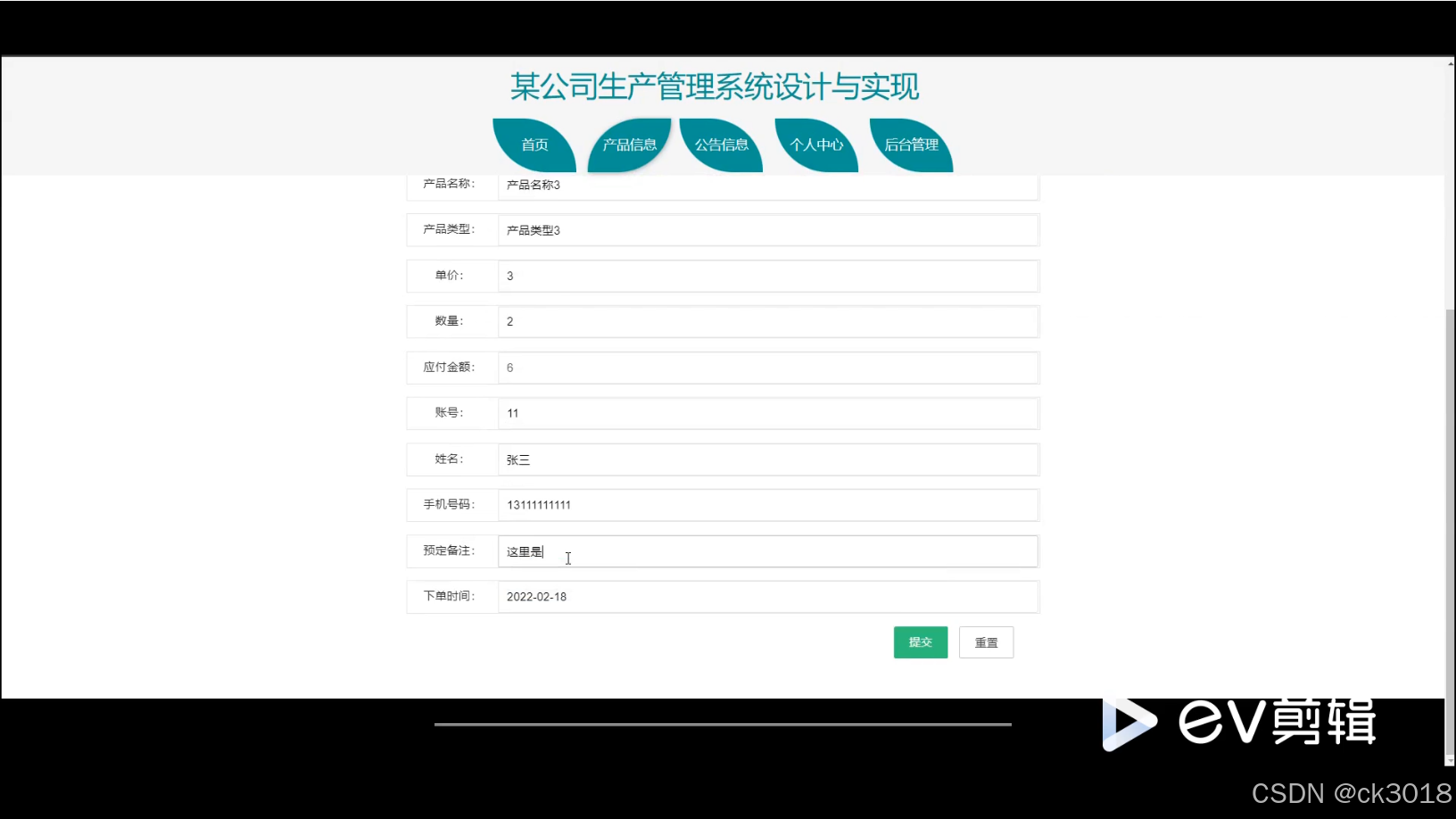The height and width of the screenshot is (819, 1456).
Task: Click inside the 预定备注 remarks field
Action: (x=767, y=550)
